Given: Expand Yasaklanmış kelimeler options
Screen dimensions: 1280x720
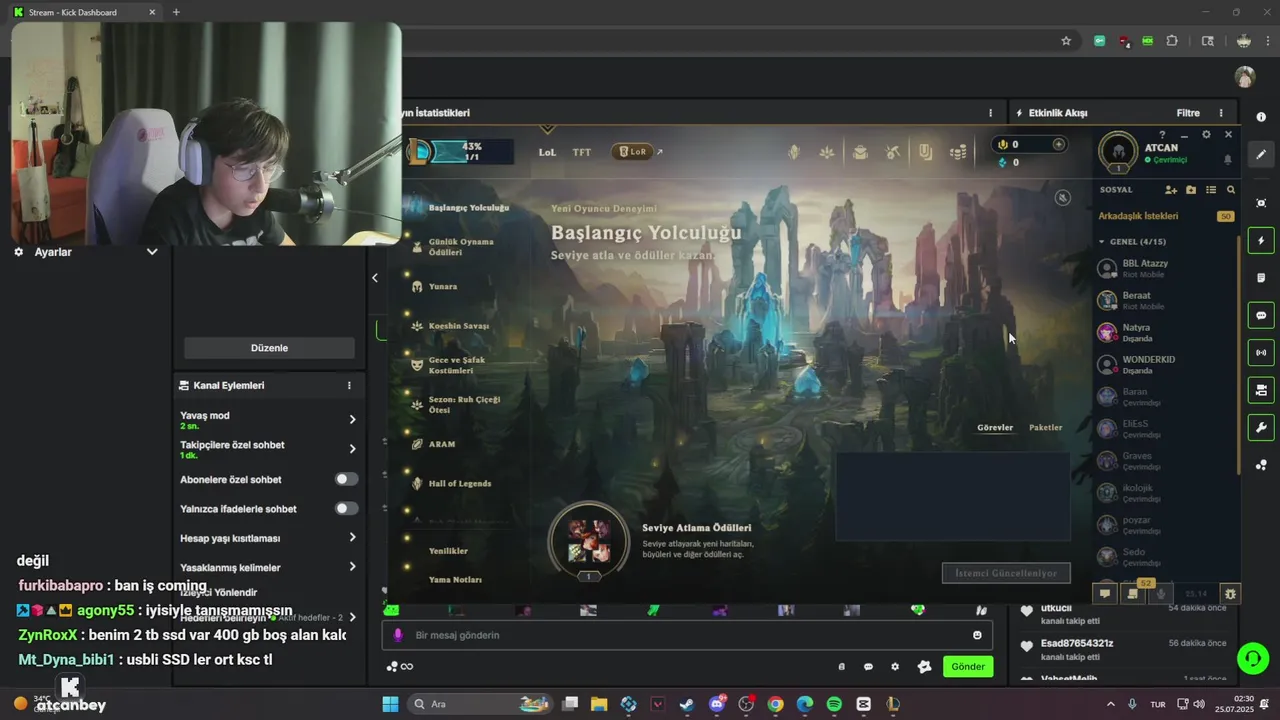Looking at the screenshot, I should click(352, 567).
